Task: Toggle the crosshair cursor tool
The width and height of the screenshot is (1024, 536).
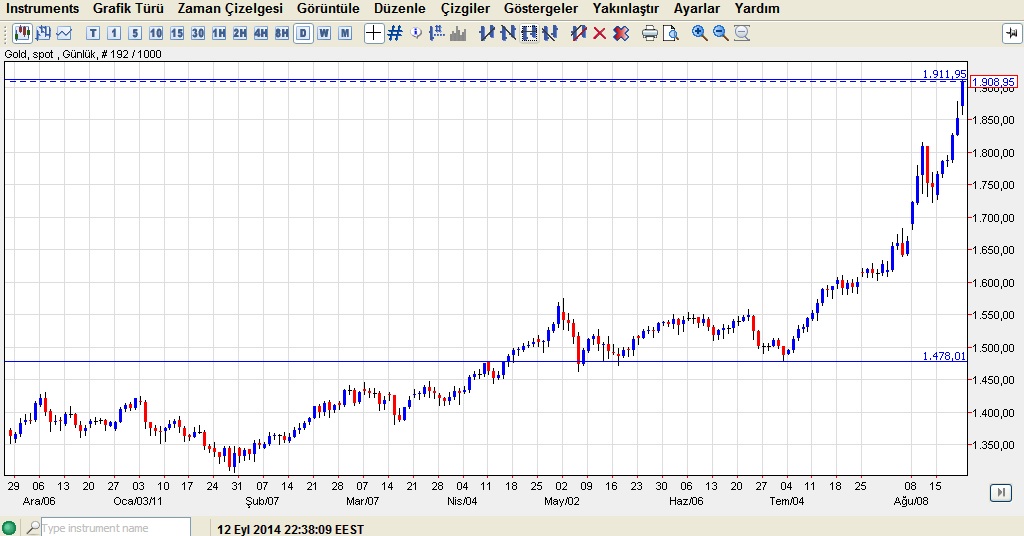Action: pos(374,33)
